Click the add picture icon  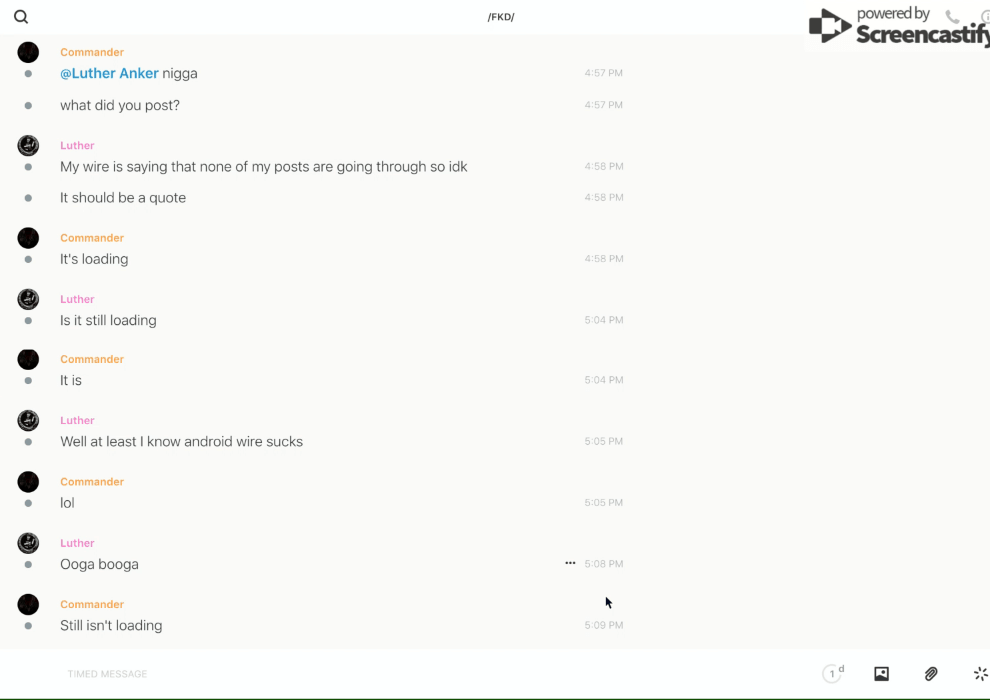[x=881, y=674]
